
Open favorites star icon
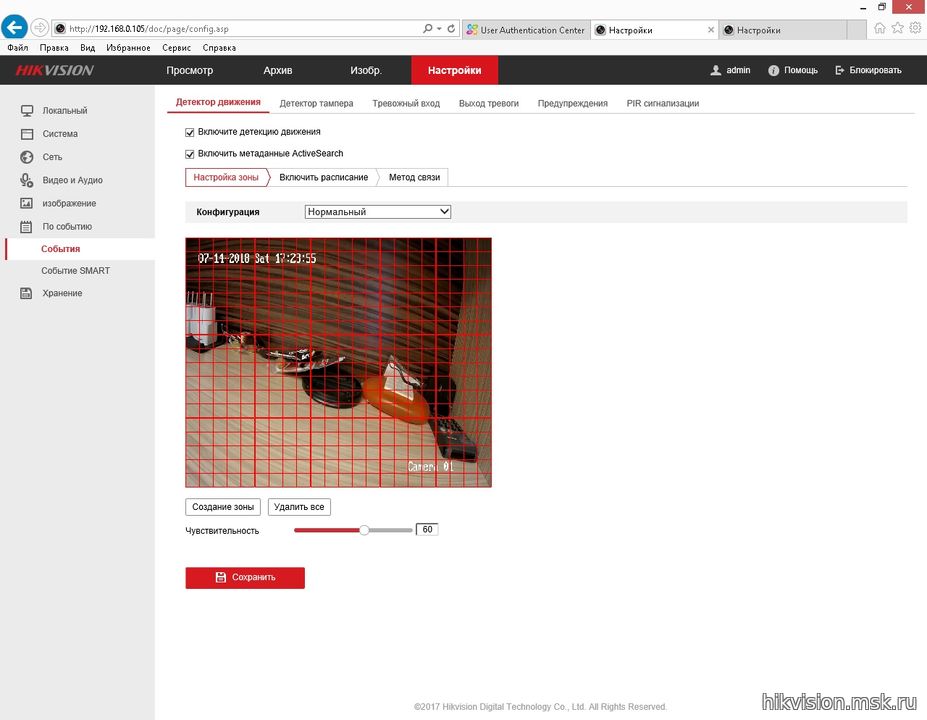897,28
